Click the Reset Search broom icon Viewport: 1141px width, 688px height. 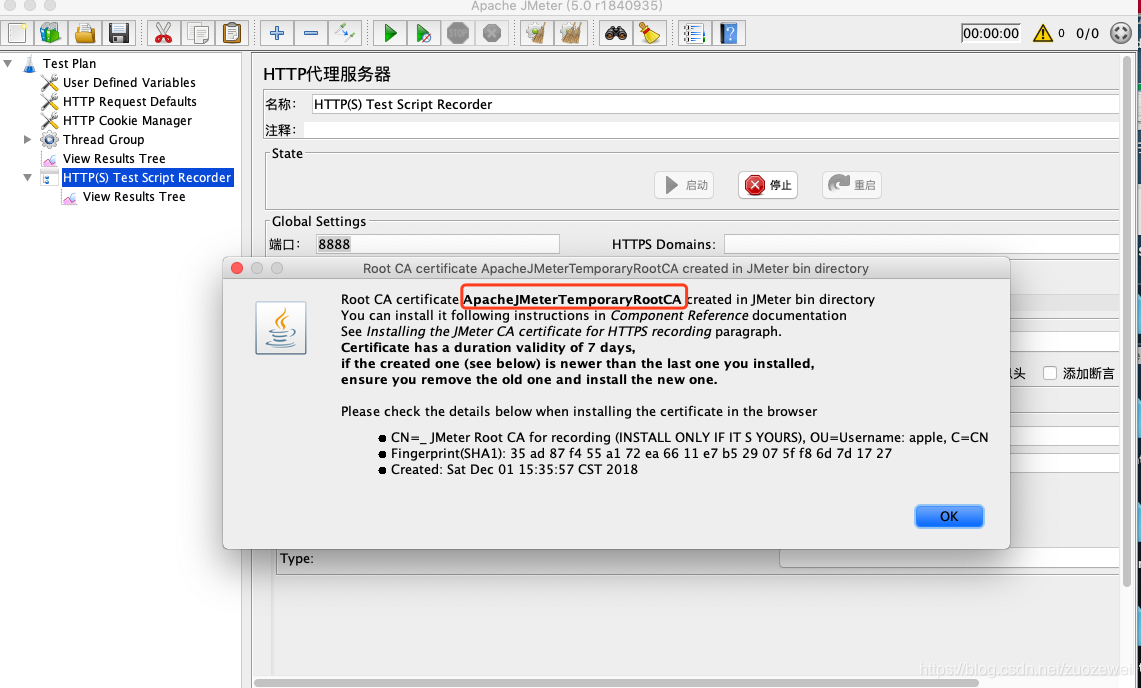pyautogui.click(x=650, y=33)
